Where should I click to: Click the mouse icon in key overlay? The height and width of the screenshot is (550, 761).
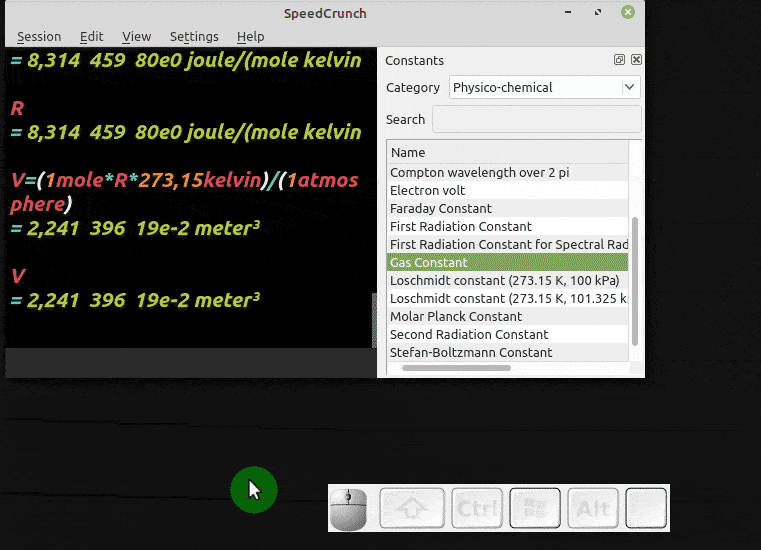[348, 509]
